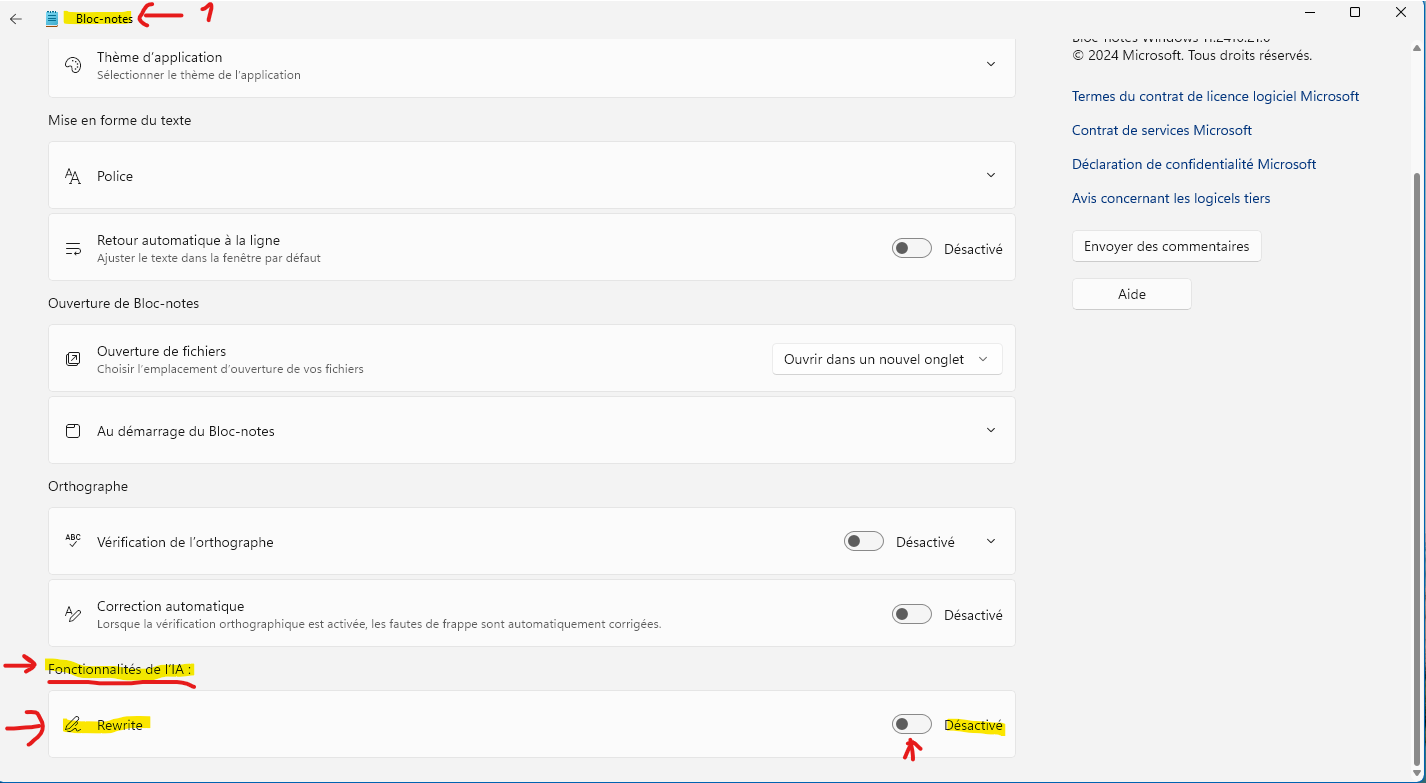Expand Vérification de l'orthographe options chevron

[991, 541]
